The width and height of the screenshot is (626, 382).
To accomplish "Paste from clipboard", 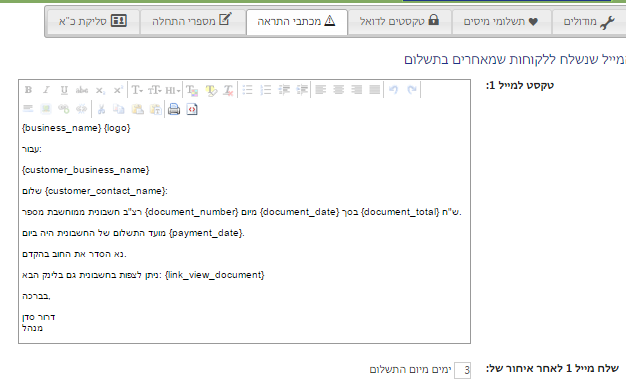I will point(138,109).
